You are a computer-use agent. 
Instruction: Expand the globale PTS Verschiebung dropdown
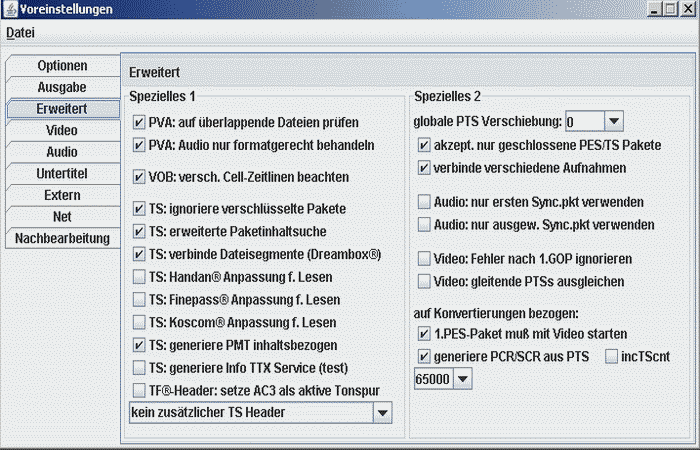[x=614, y=122]
